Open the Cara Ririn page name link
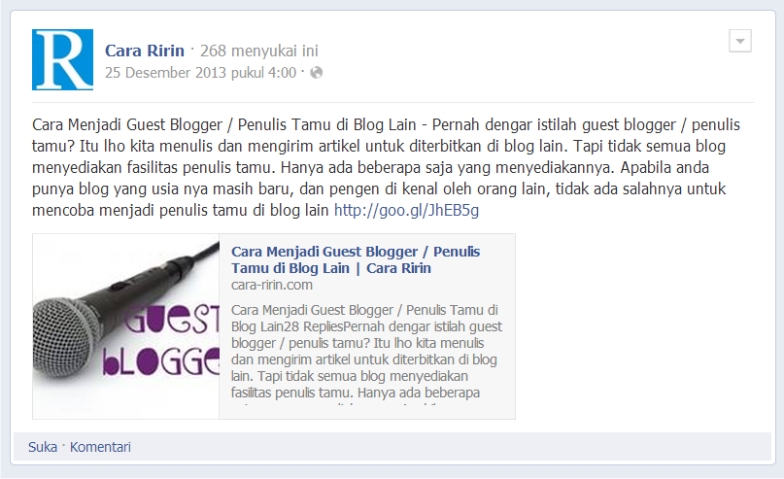The width and height of the screenshot is (784, 479). (144, 50)
